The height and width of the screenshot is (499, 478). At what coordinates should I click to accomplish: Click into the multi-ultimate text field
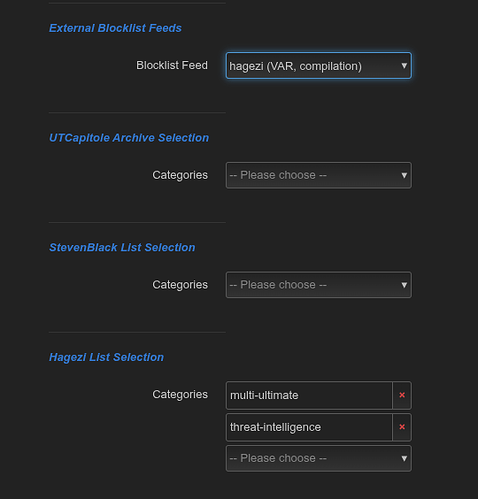pyautogui.click(x=309, y=395)
